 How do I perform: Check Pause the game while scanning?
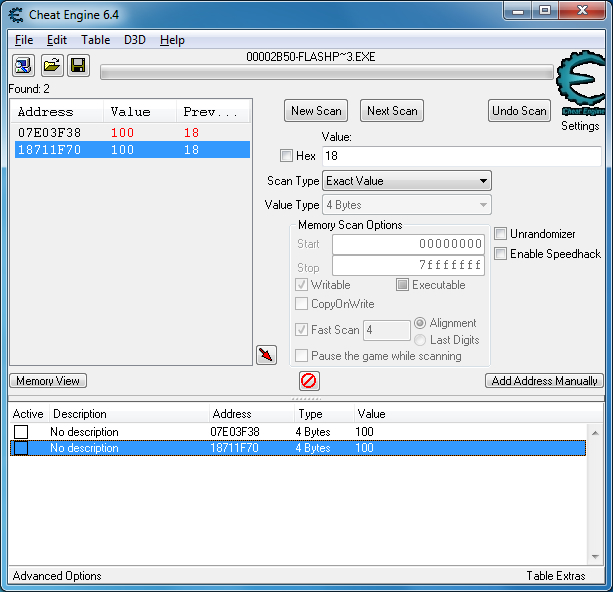[301, 356]
